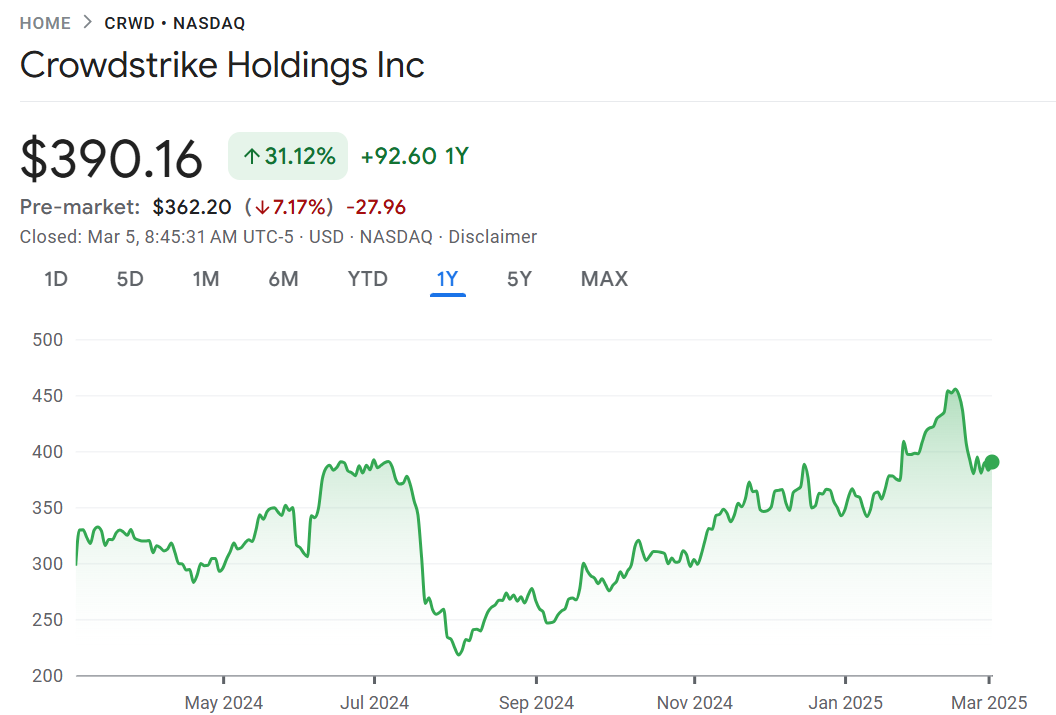Click the $390.16 stock price

coord(111,158)
